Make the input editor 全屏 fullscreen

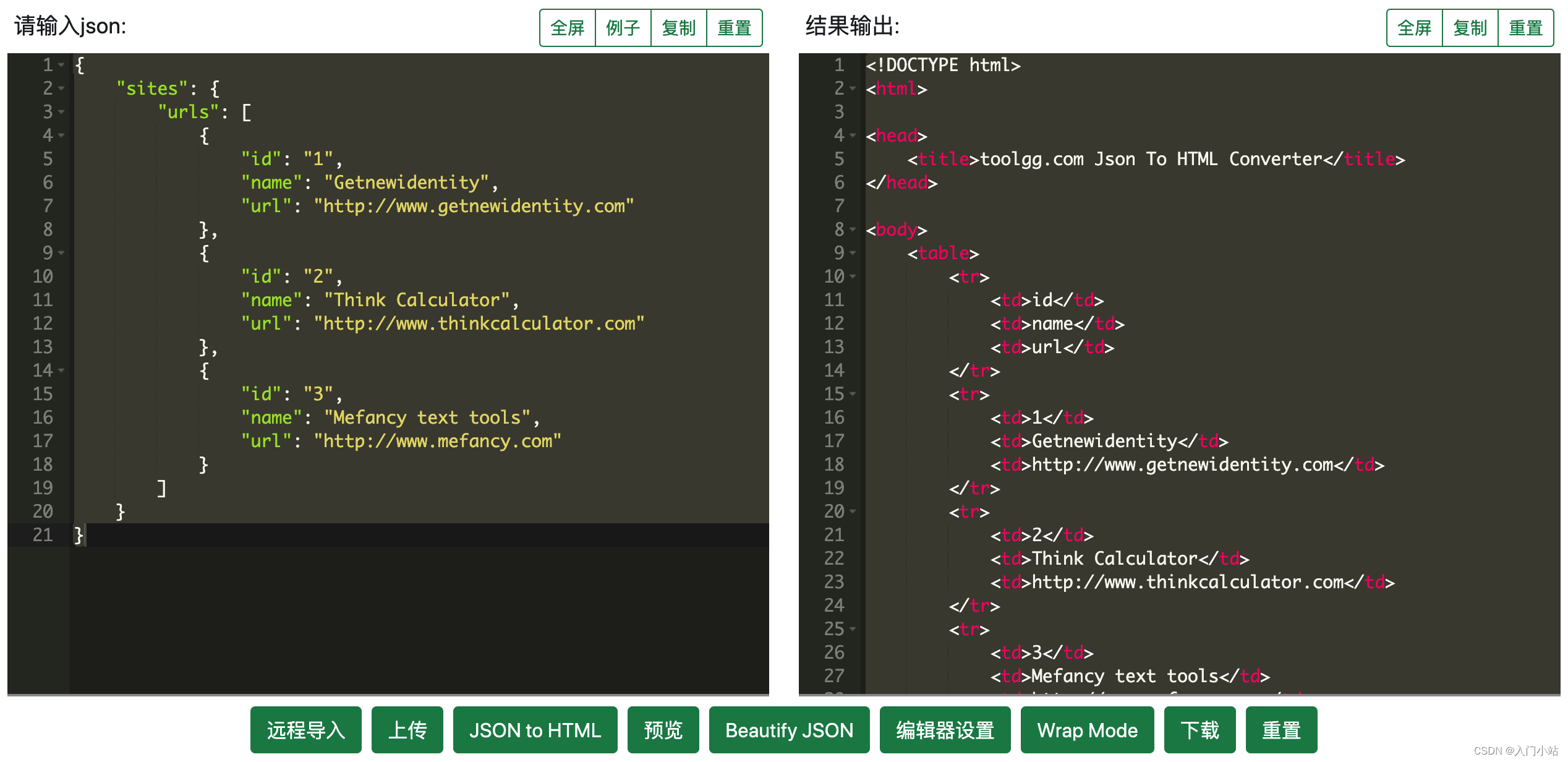[567, 28]
